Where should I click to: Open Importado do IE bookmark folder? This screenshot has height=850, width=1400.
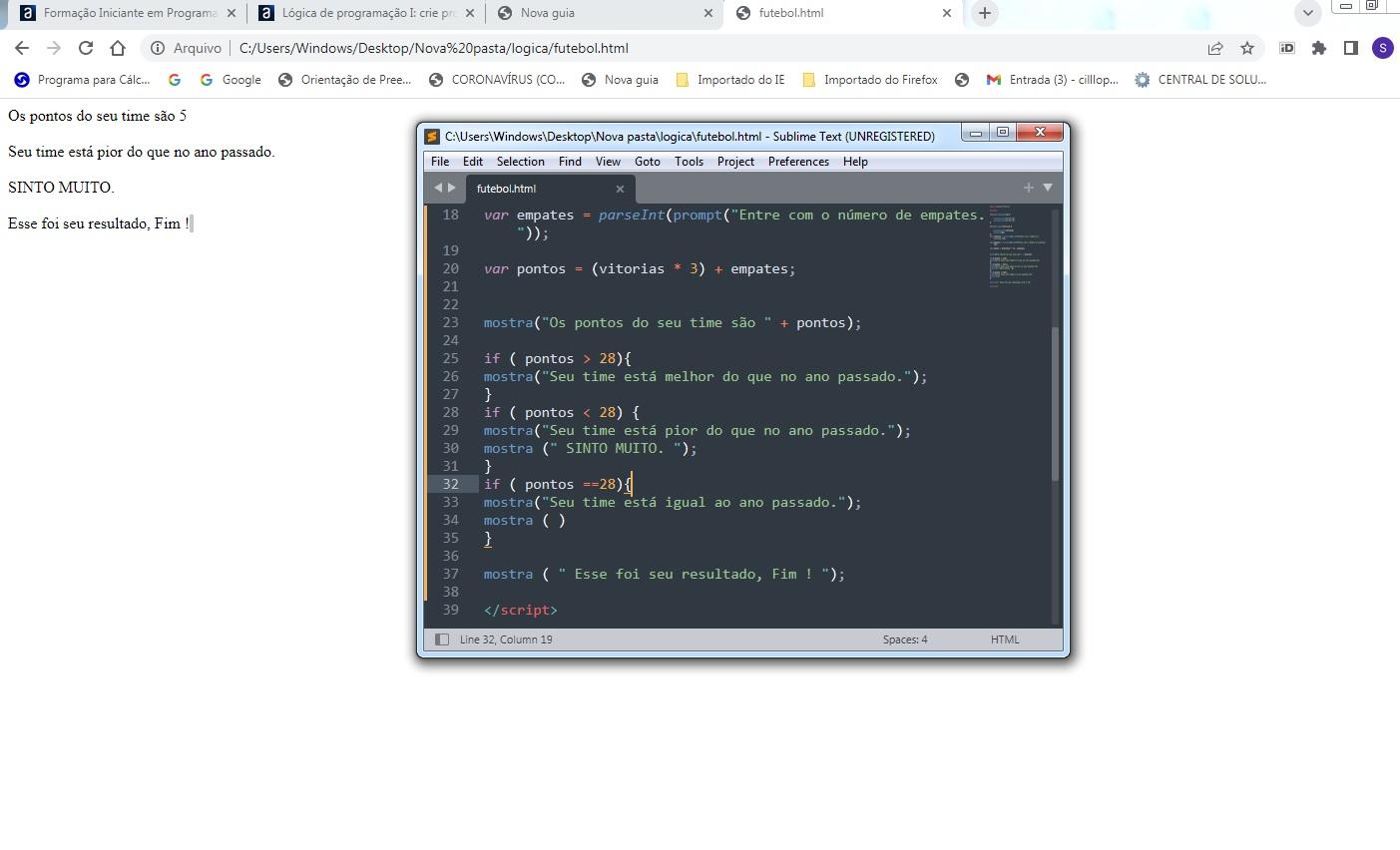click(730, 80)
